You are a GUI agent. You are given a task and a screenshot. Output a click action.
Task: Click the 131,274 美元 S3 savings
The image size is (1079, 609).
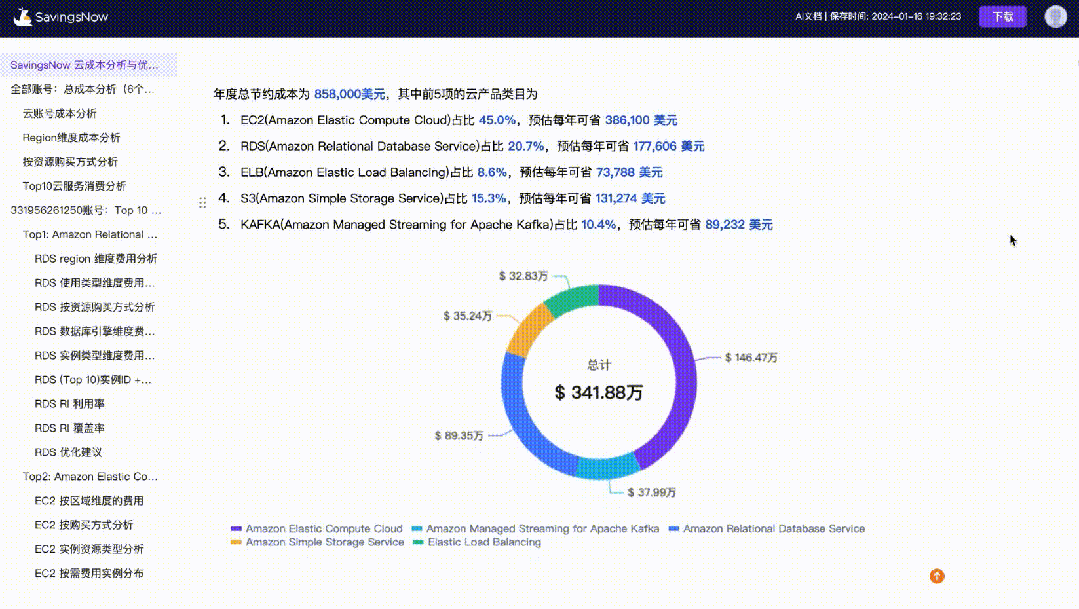point(630,199)
